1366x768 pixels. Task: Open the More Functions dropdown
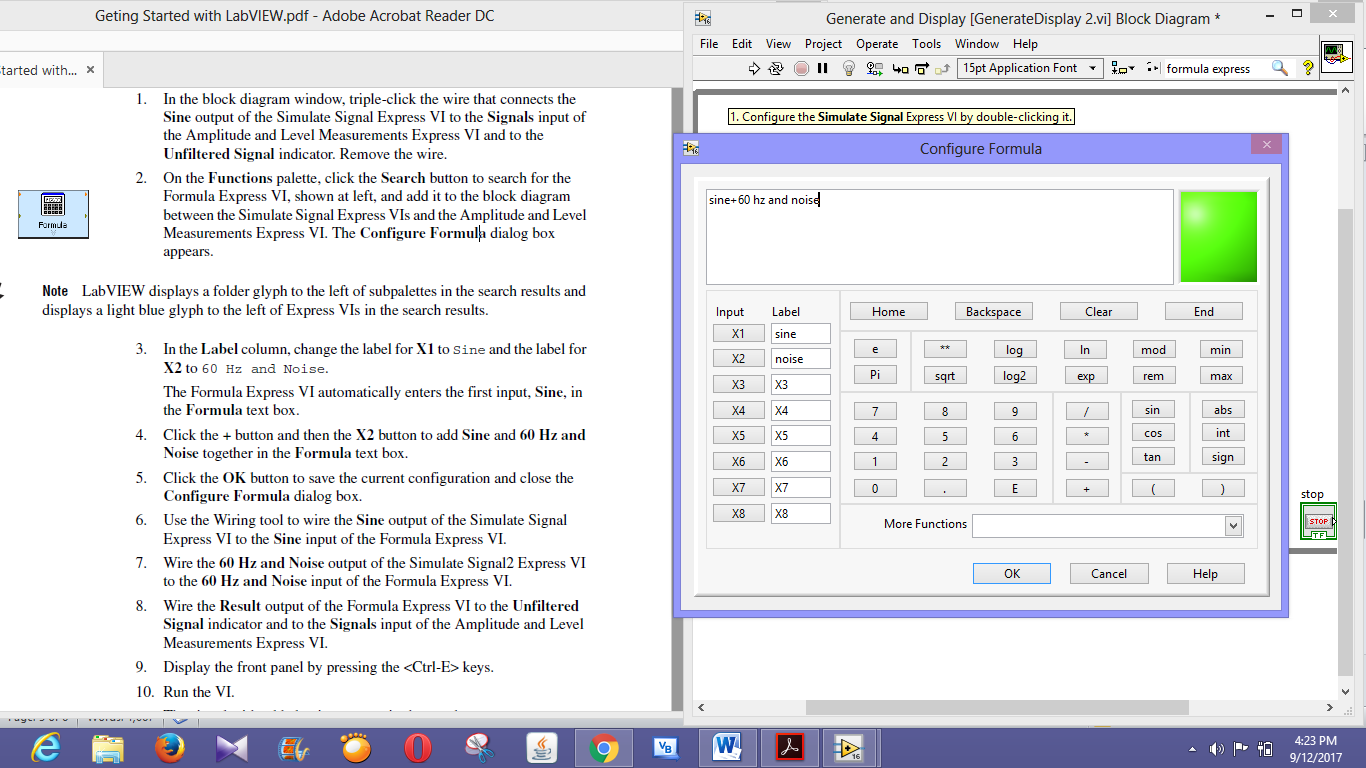point(1232,524)
